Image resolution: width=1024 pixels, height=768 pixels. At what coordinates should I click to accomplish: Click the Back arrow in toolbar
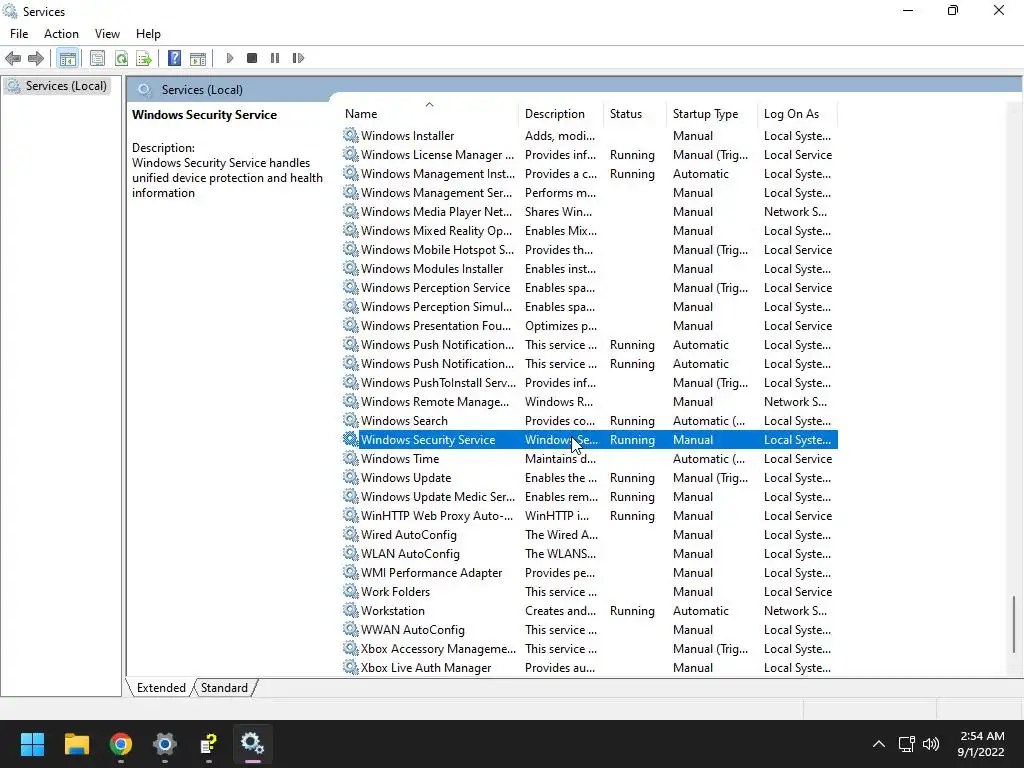13,59
